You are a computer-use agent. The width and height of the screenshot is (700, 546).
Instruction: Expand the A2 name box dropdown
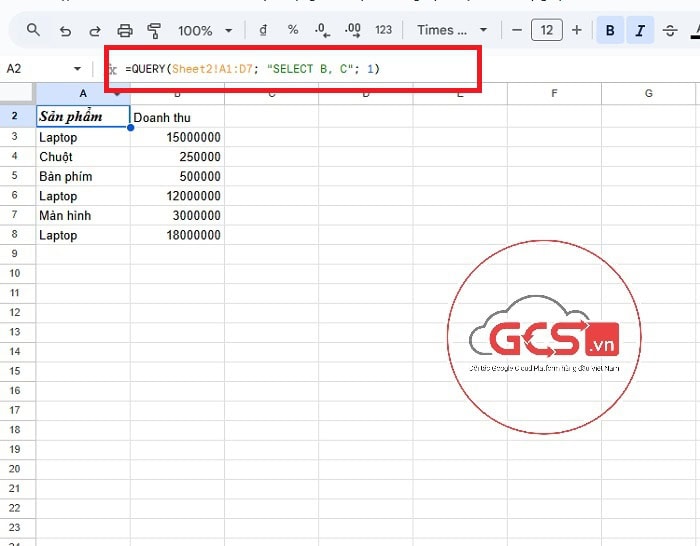coord(78,69)
